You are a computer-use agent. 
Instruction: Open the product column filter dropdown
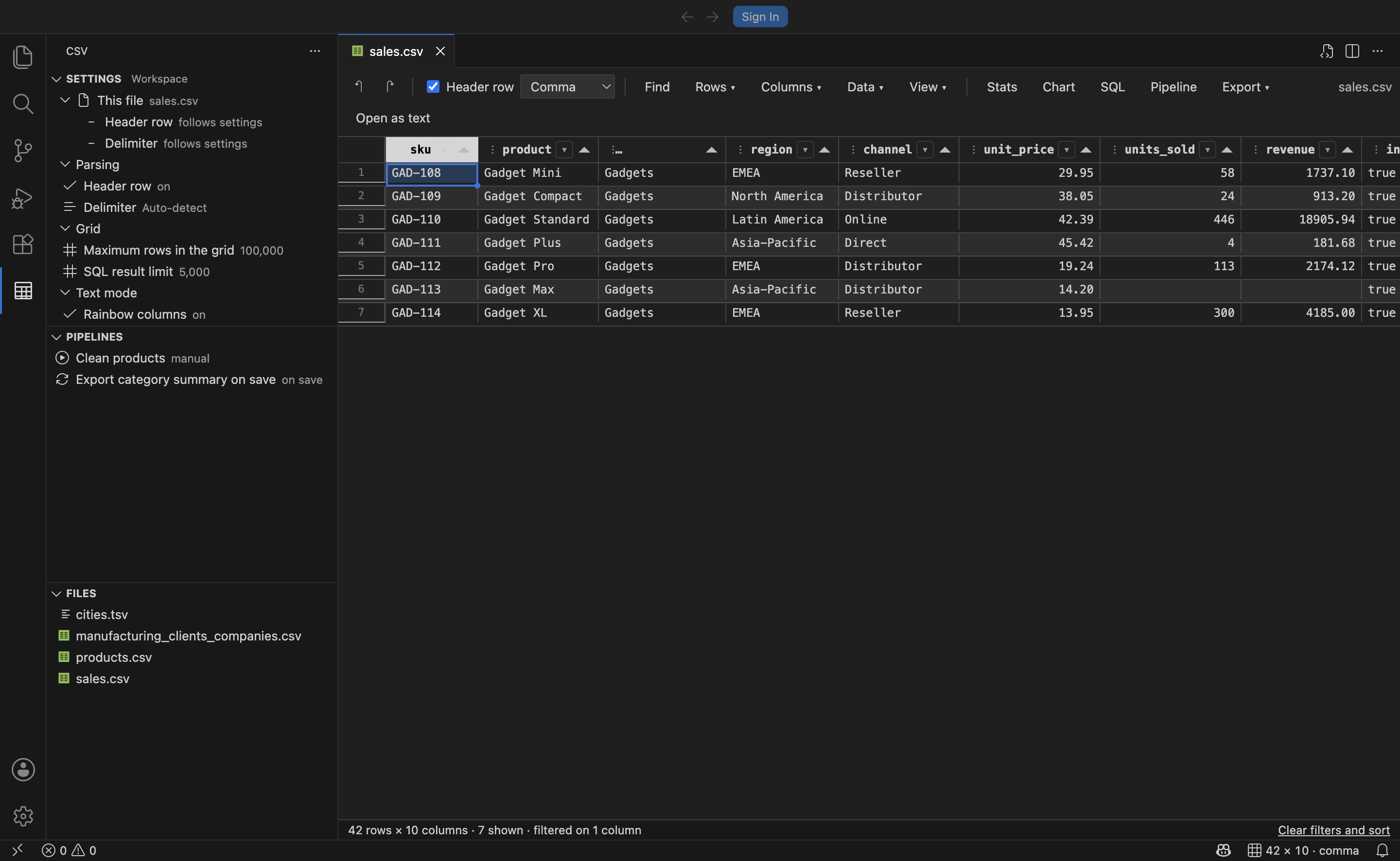click(x=564, y=150)
